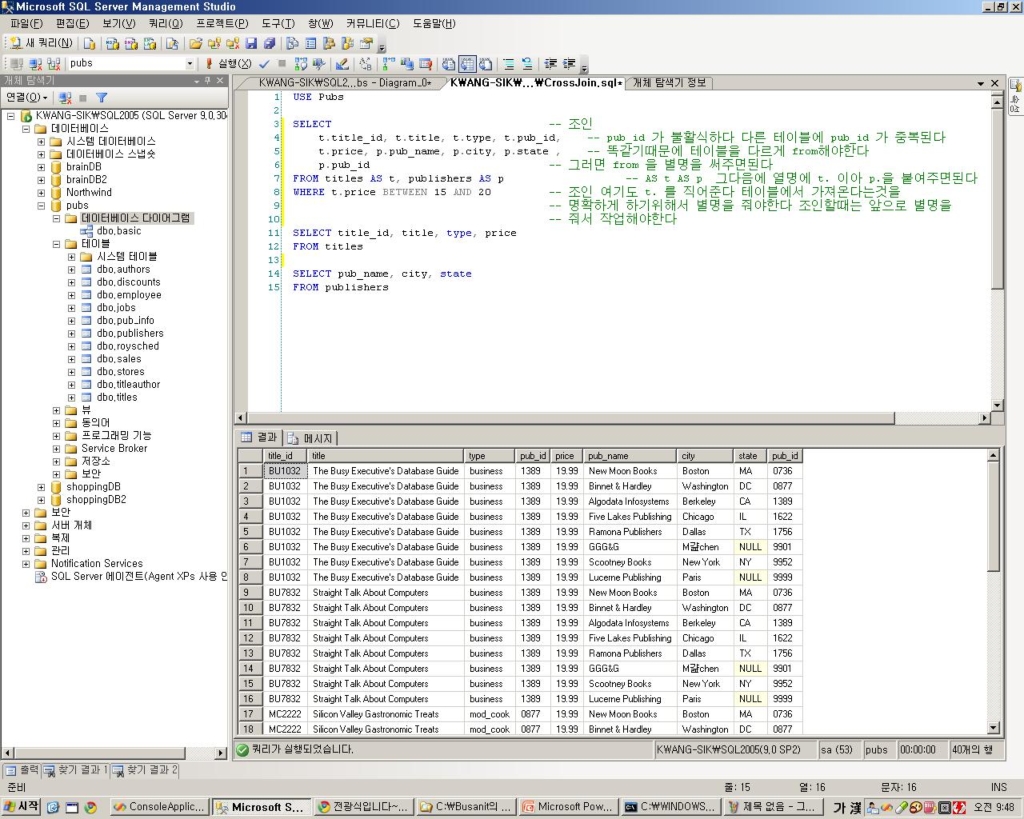Open Find Results 1 (찾기 결과 1) tab
This screenshot has height=819, width=1024.
[x=76, y=770]
